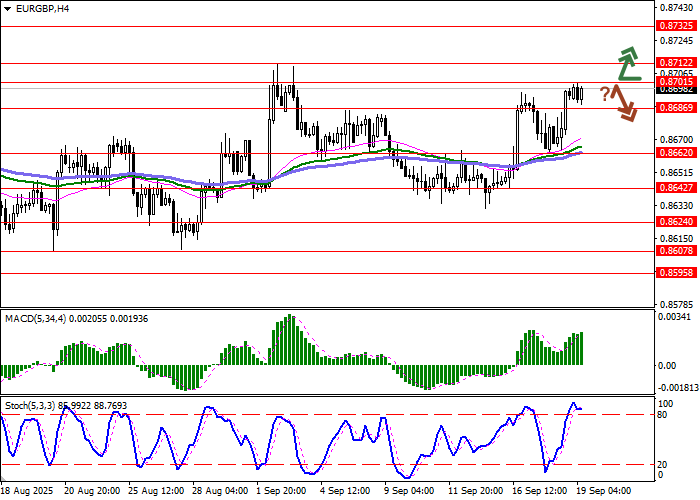Click the 0.87325 red price level tag
This screenshot has width=700, height=500.
click(x=675, y=25)
